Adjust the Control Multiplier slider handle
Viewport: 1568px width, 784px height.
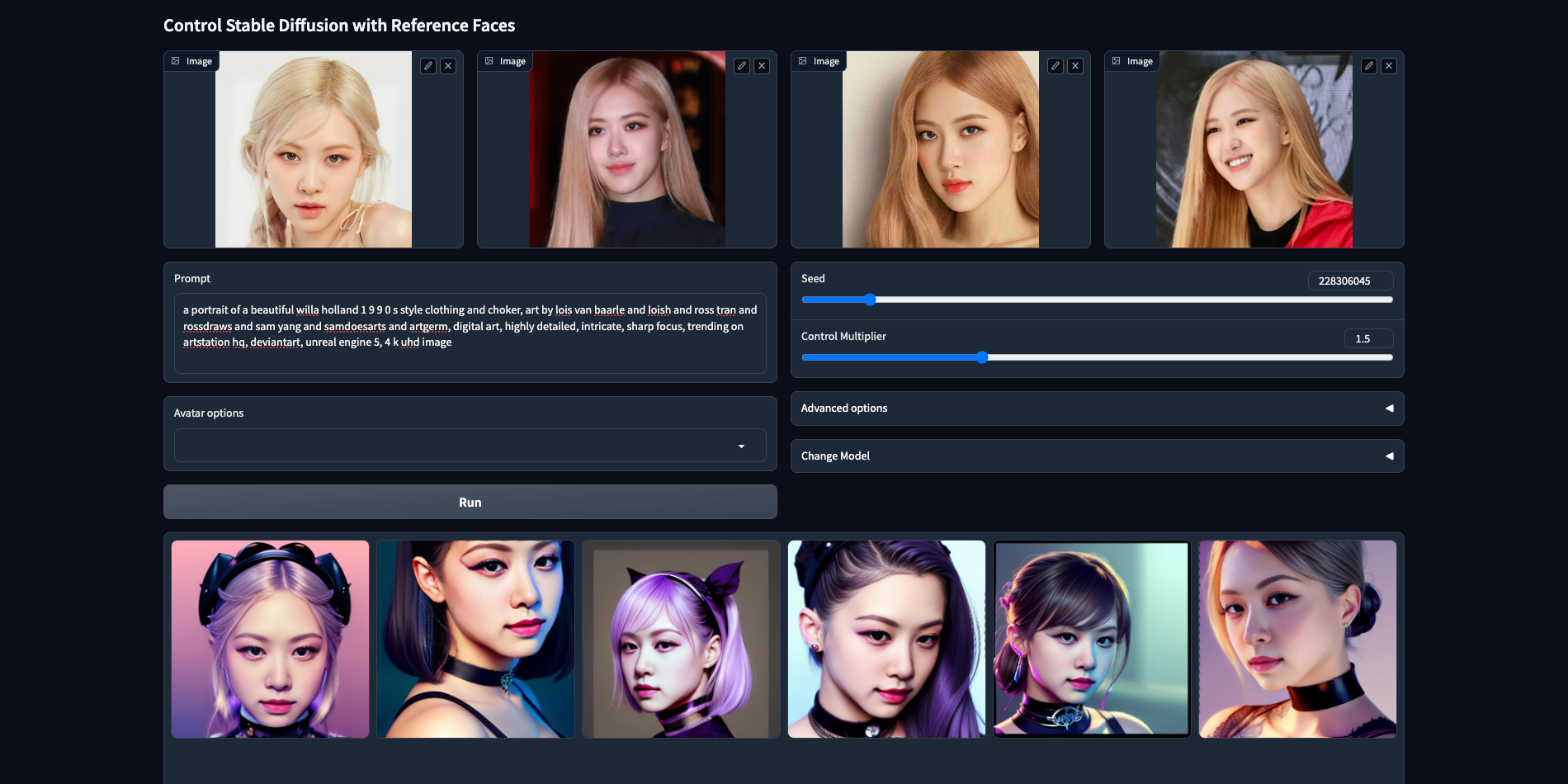[x=982, y=357]
